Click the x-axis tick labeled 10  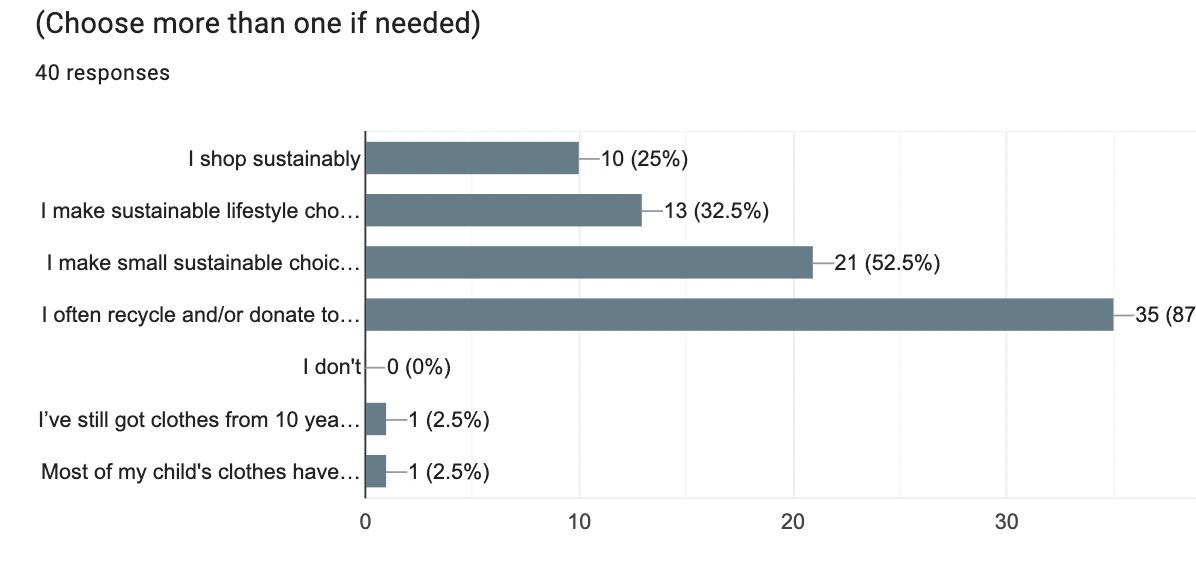click(579, 522)
